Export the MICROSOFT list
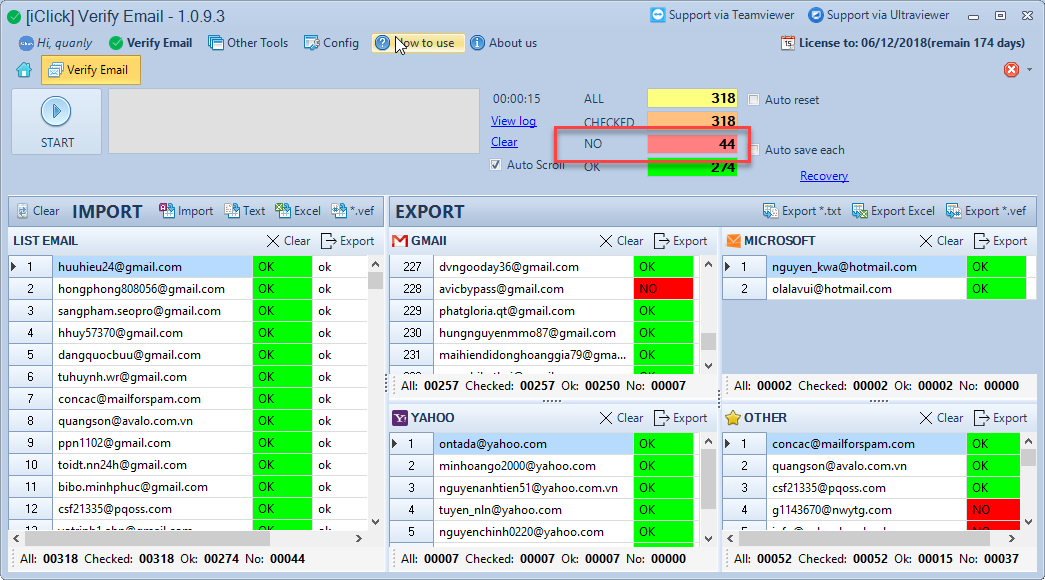The height and width of the screenshot is (580, 1045). click(1000, 241)
